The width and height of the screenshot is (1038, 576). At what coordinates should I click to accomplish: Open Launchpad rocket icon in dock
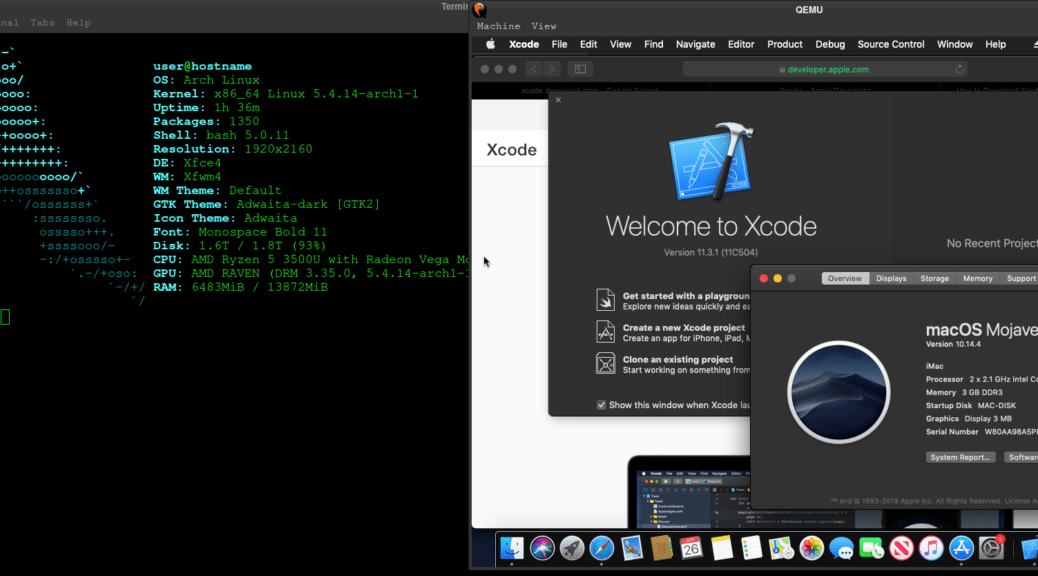(x=572, y=548)
